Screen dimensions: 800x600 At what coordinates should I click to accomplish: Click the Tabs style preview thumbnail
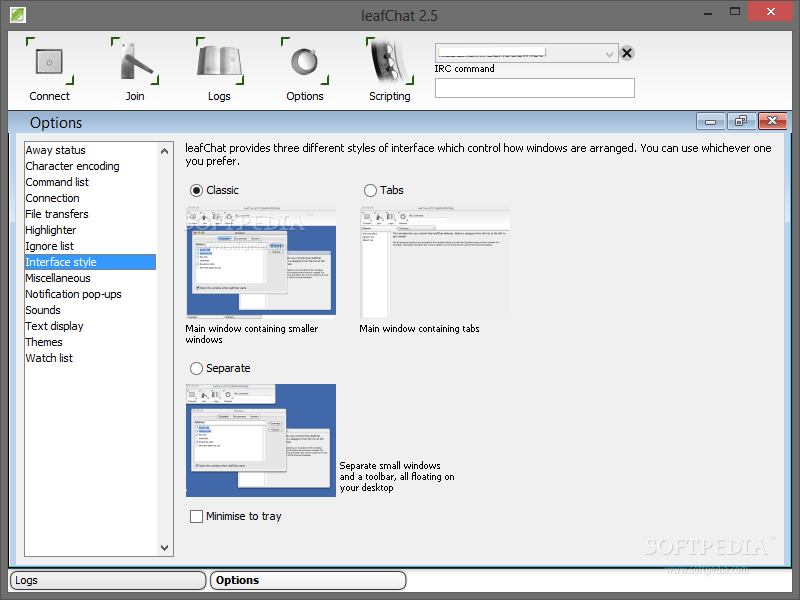435,263
